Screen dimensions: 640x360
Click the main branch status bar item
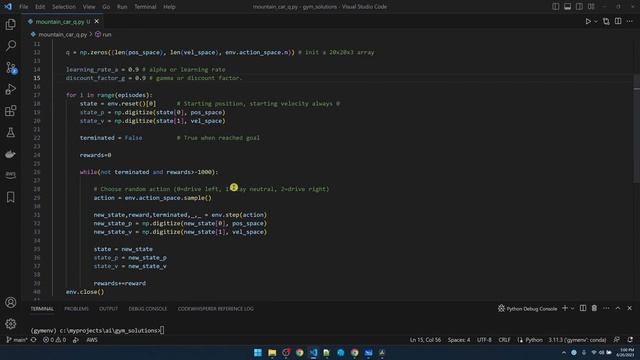point(16,340)
